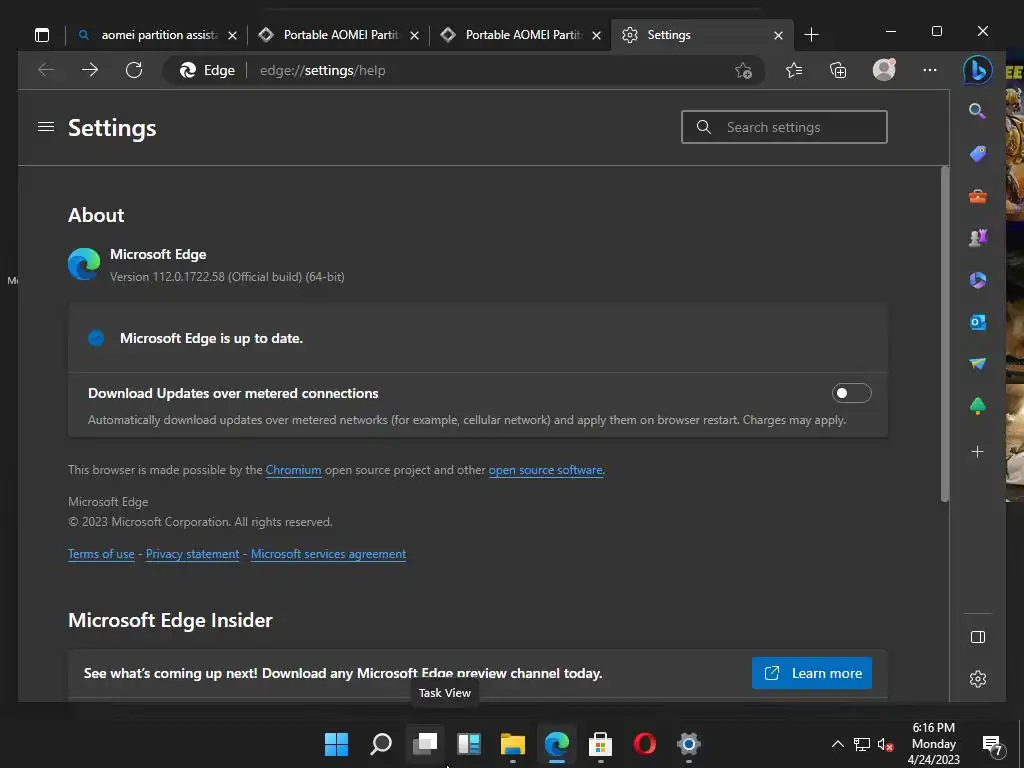Switch to the aomei partition assistant search tab
The image size is (1024, 768).
pyautogui.click(x=156, y=35)
